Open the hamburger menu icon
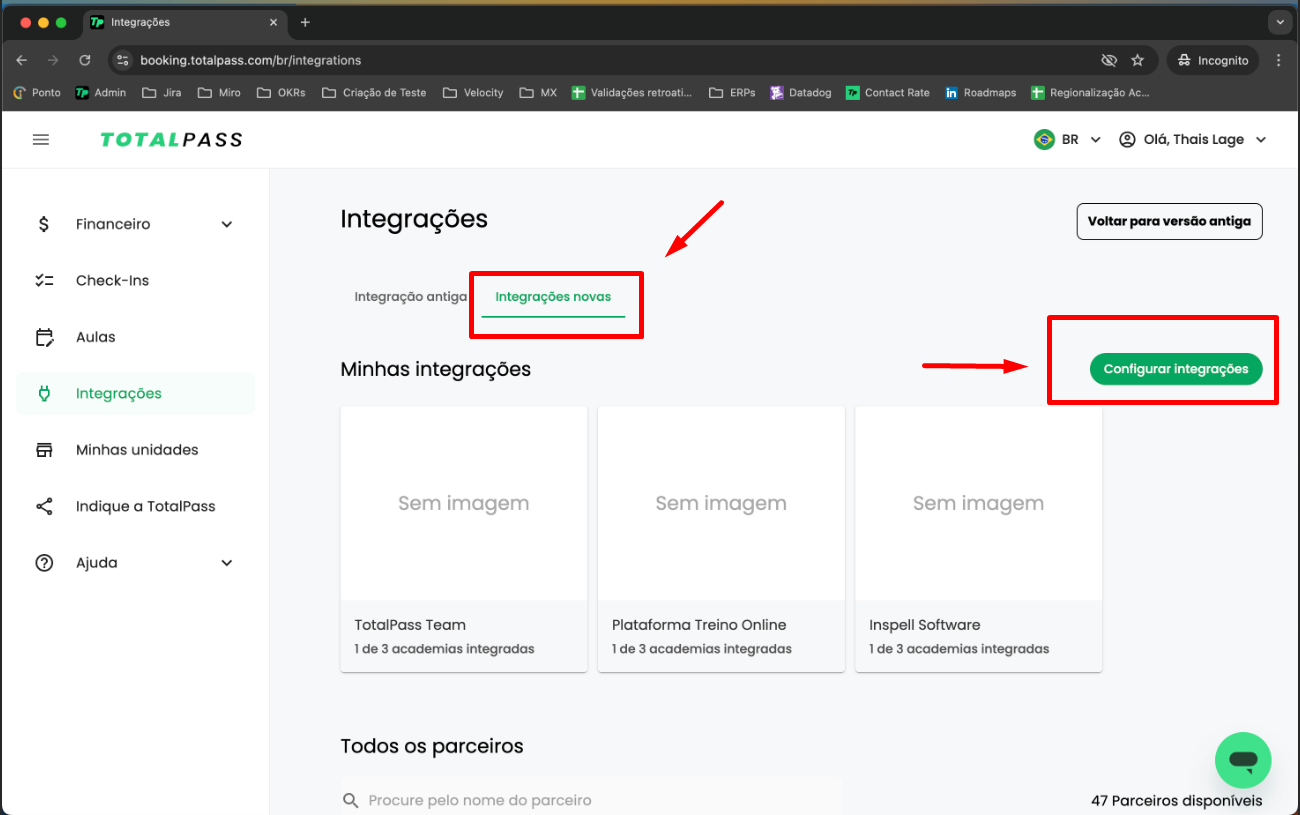 point(41,140)
